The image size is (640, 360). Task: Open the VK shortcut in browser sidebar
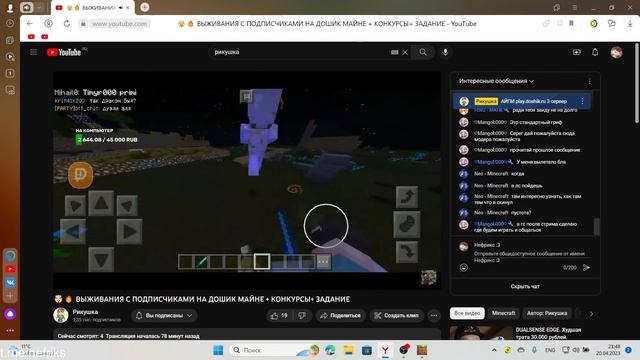[10, 282]
